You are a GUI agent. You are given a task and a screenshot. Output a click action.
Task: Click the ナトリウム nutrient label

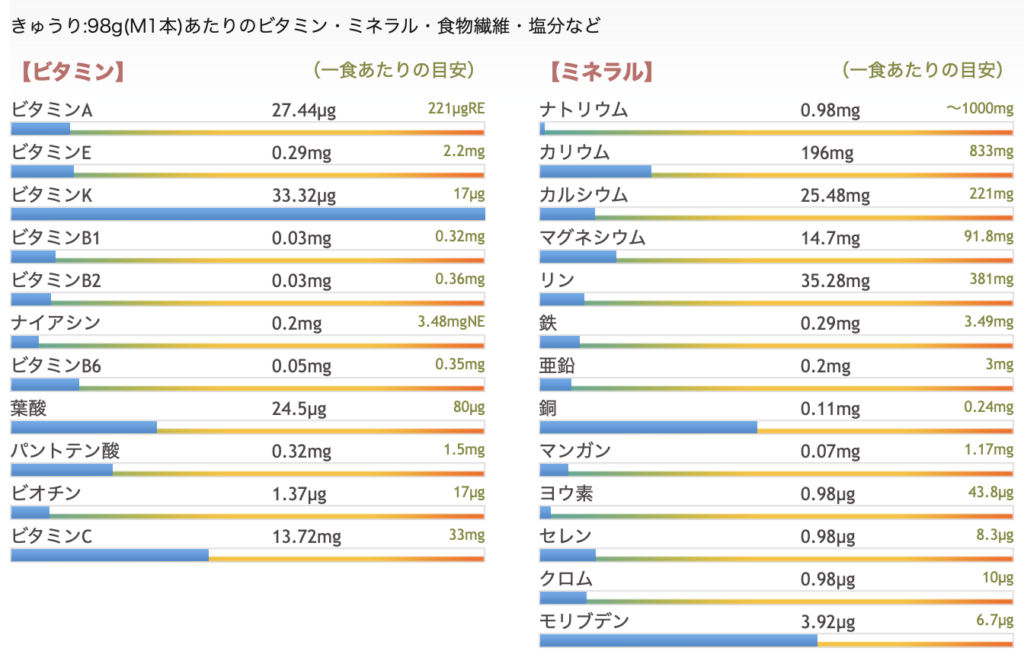tap(583, 110)
